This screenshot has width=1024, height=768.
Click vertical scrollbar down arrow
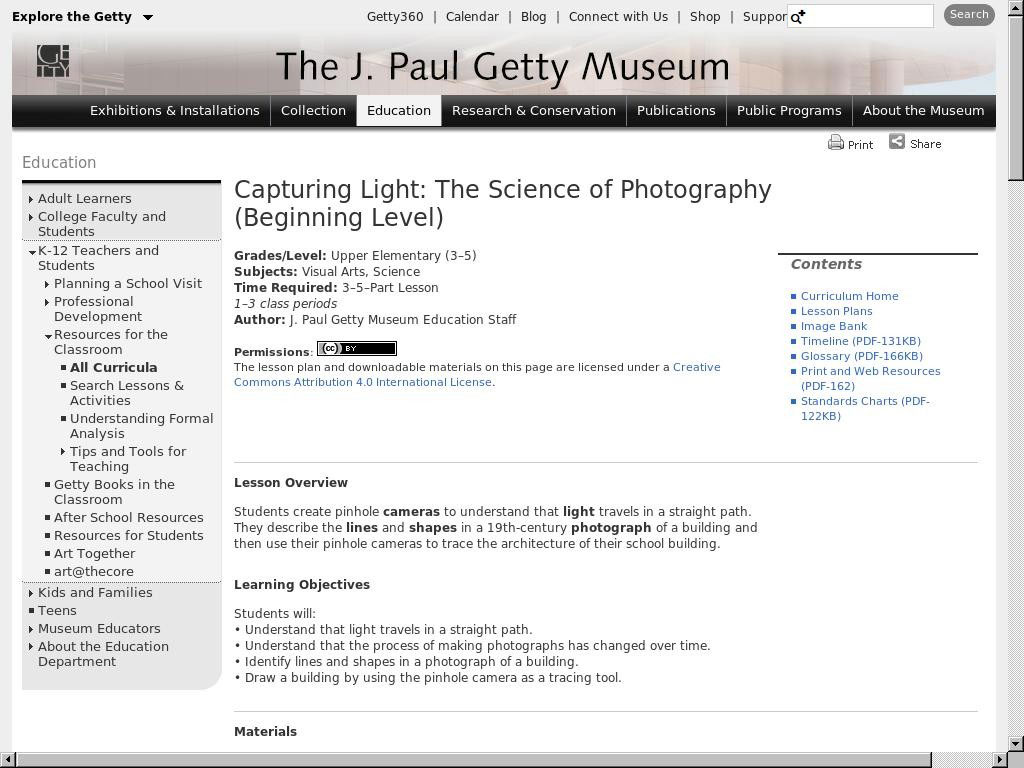point(1016,744)
